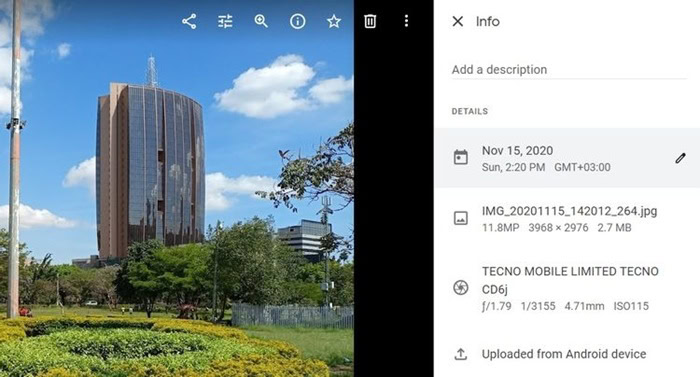Screen dimensions: 700x377
Task: Toggle the Info panel icon
Action: click(x=298, y=21)
